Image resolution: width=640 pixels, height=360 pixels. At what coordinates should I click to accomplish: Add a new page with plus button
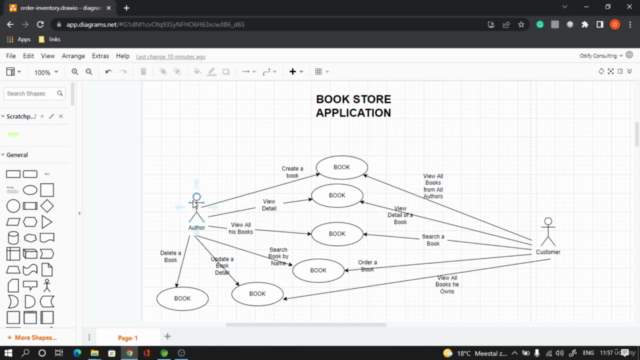pos(167,337)
